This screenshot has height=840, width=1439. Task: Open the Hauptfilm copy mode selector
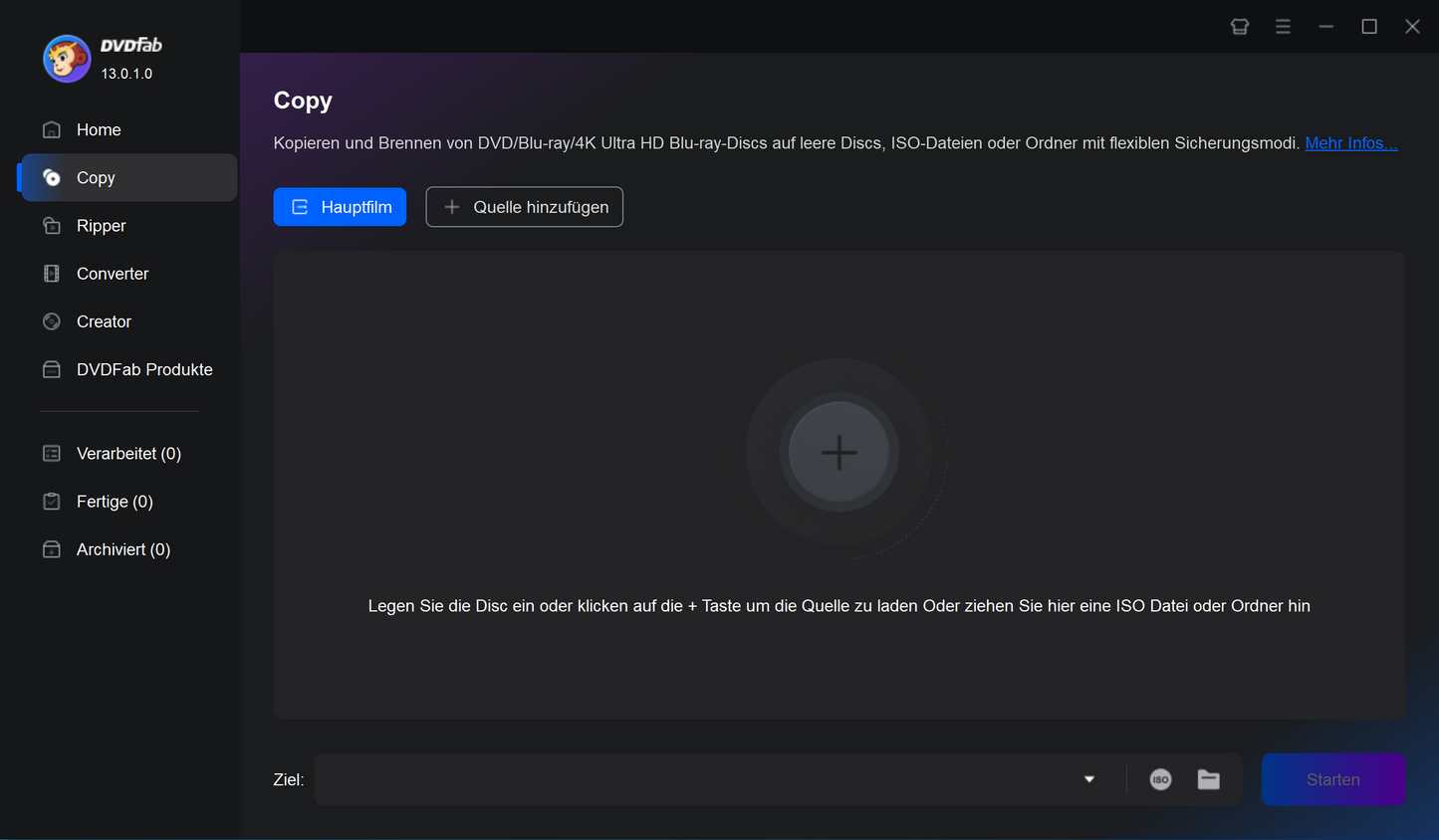click(x=340, y=207)
